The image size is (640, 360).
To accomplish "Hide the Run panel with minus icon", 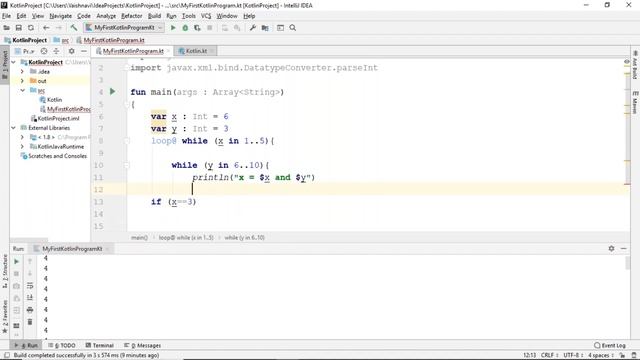I will 624,248.
